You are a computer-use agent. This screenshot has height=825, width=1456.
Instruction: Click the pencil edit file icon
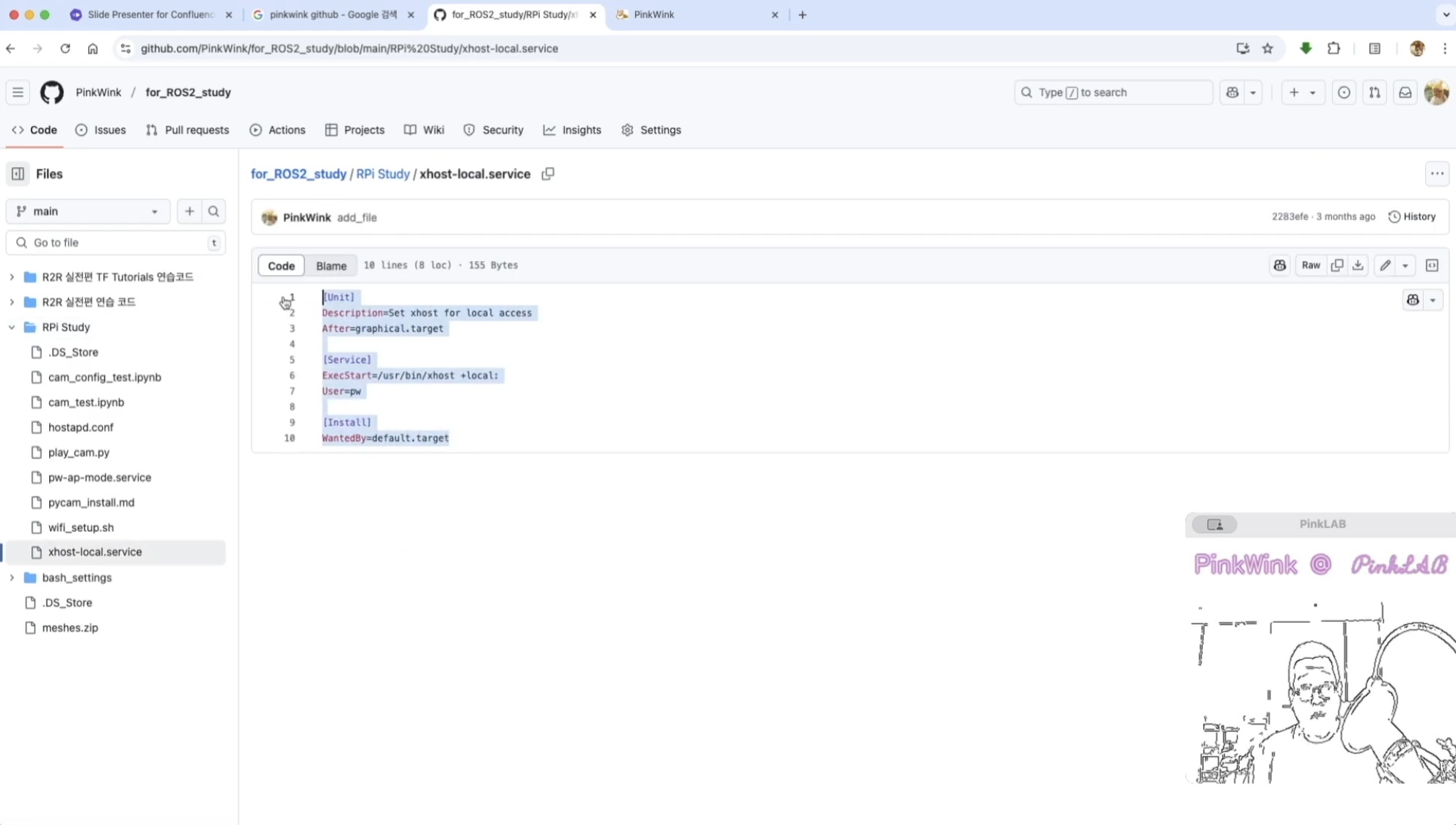(x=1385, y=265)
